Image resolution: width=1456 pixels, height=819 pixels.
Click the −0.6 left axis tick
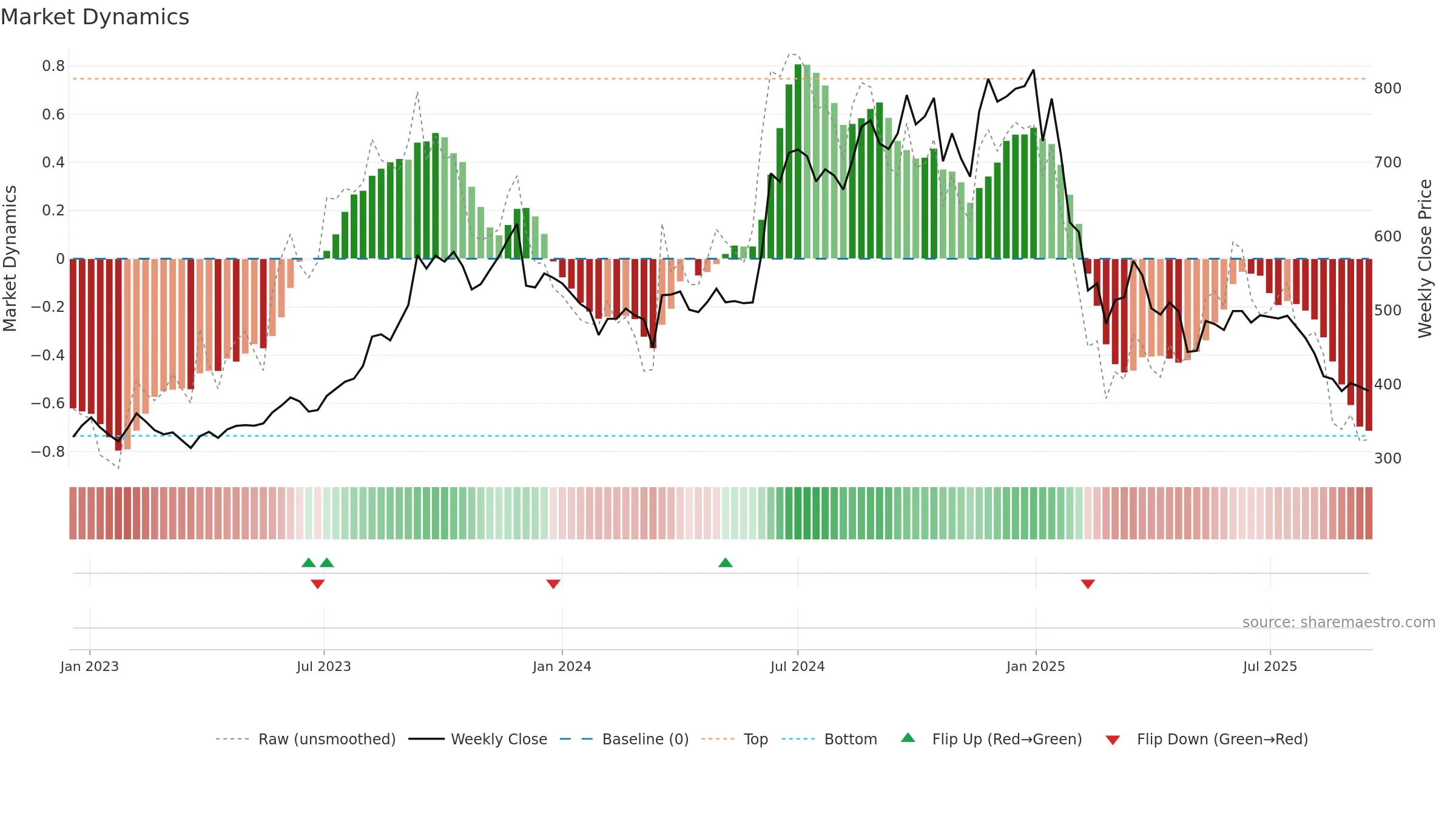[x=48, y=403]
